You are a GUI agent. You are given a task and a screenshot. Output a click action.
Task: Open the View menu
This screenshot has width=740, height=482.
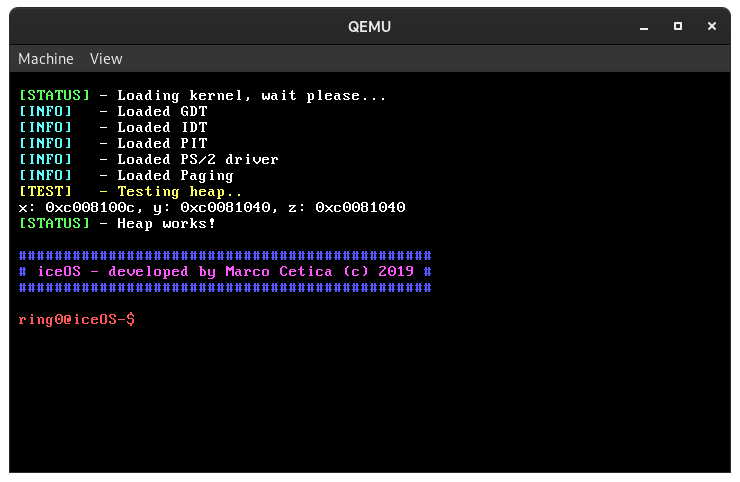(x=106, y=59)
